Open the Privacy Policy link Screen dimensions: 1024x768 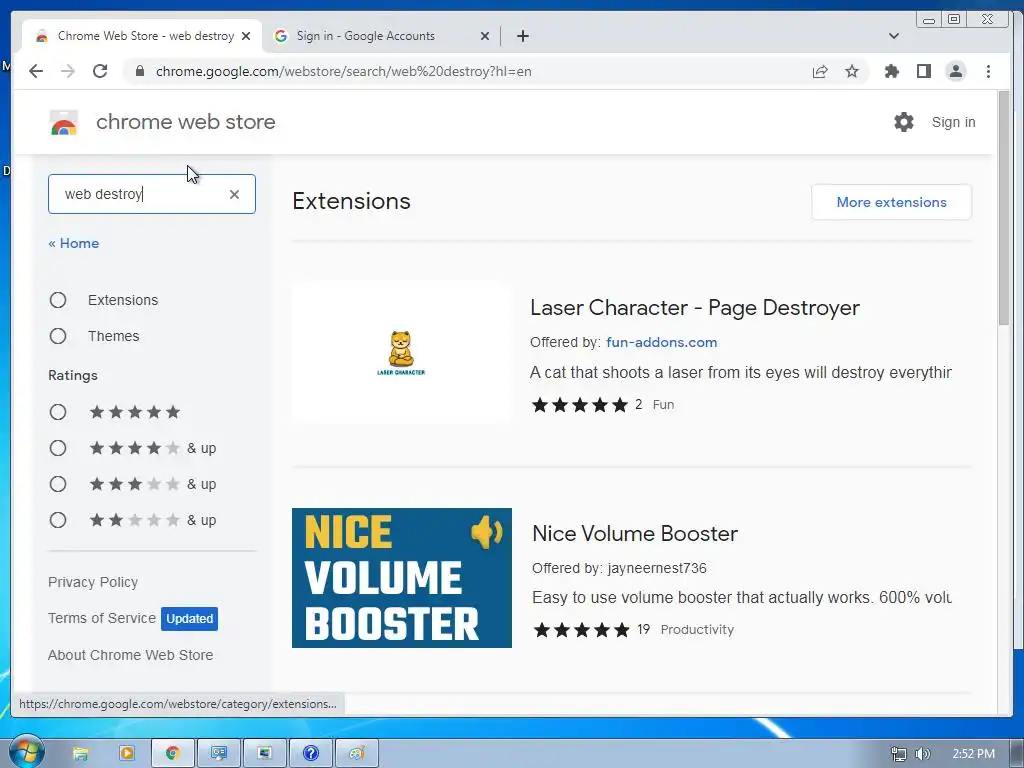(93, 582)
